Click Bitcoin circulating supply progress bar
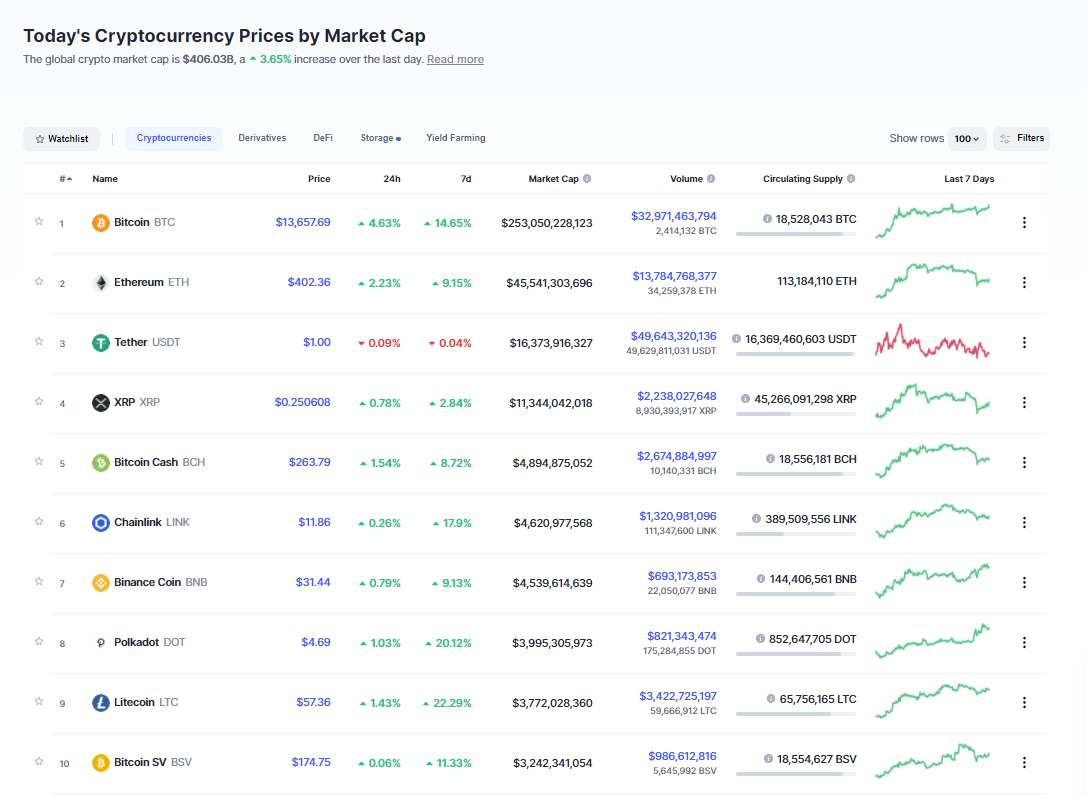Viewport: 1087px width, 797px height. (x=796, y=234)
